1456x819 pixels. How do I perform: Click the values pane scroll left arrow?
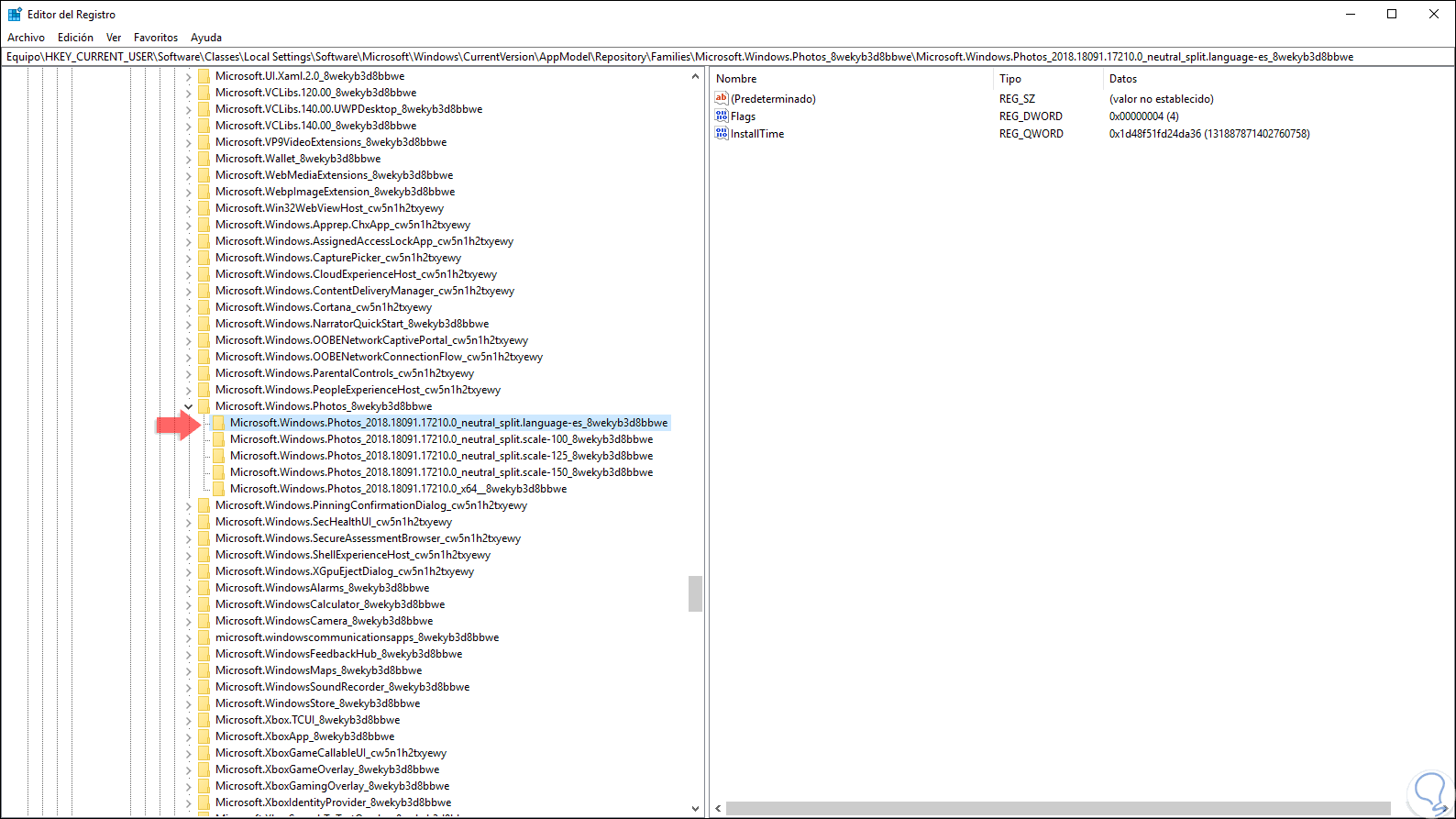[x=719, y=808]
